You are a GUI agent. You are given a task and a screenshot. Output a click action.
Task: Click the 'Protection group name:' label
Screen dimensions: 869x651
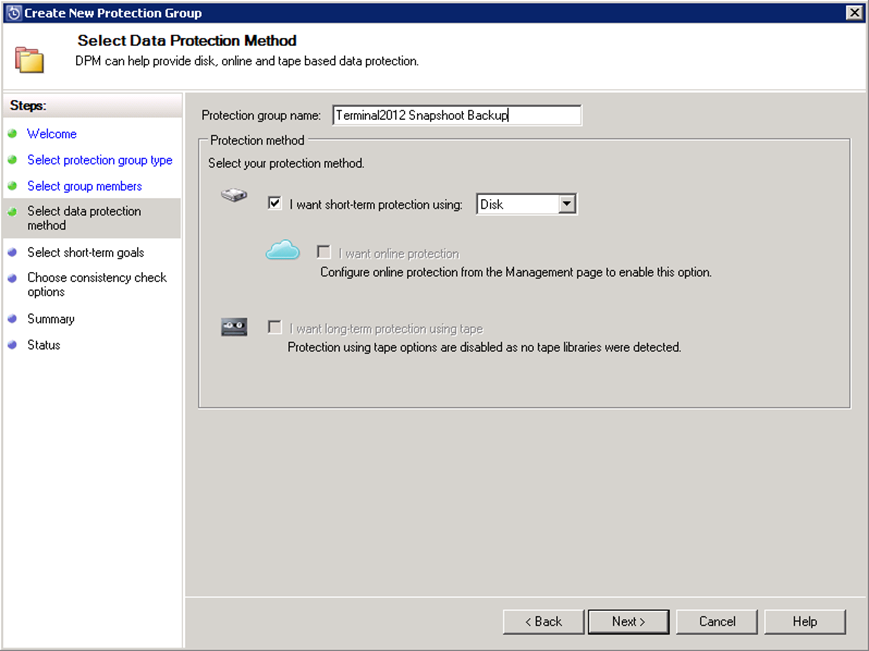coord(261,115)
